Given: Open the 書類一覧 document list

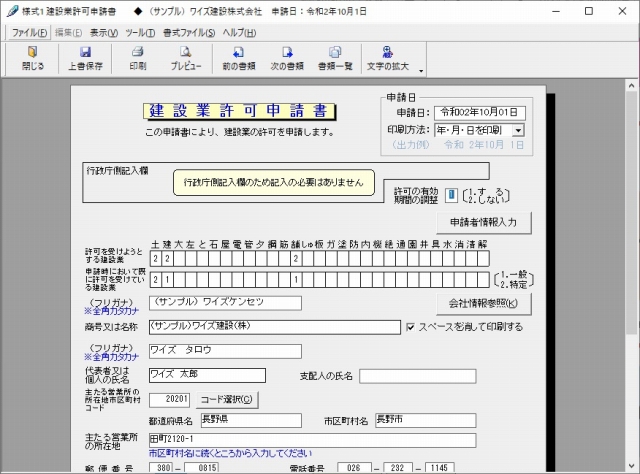Looking at the screenshot, I should click(335, 58).
